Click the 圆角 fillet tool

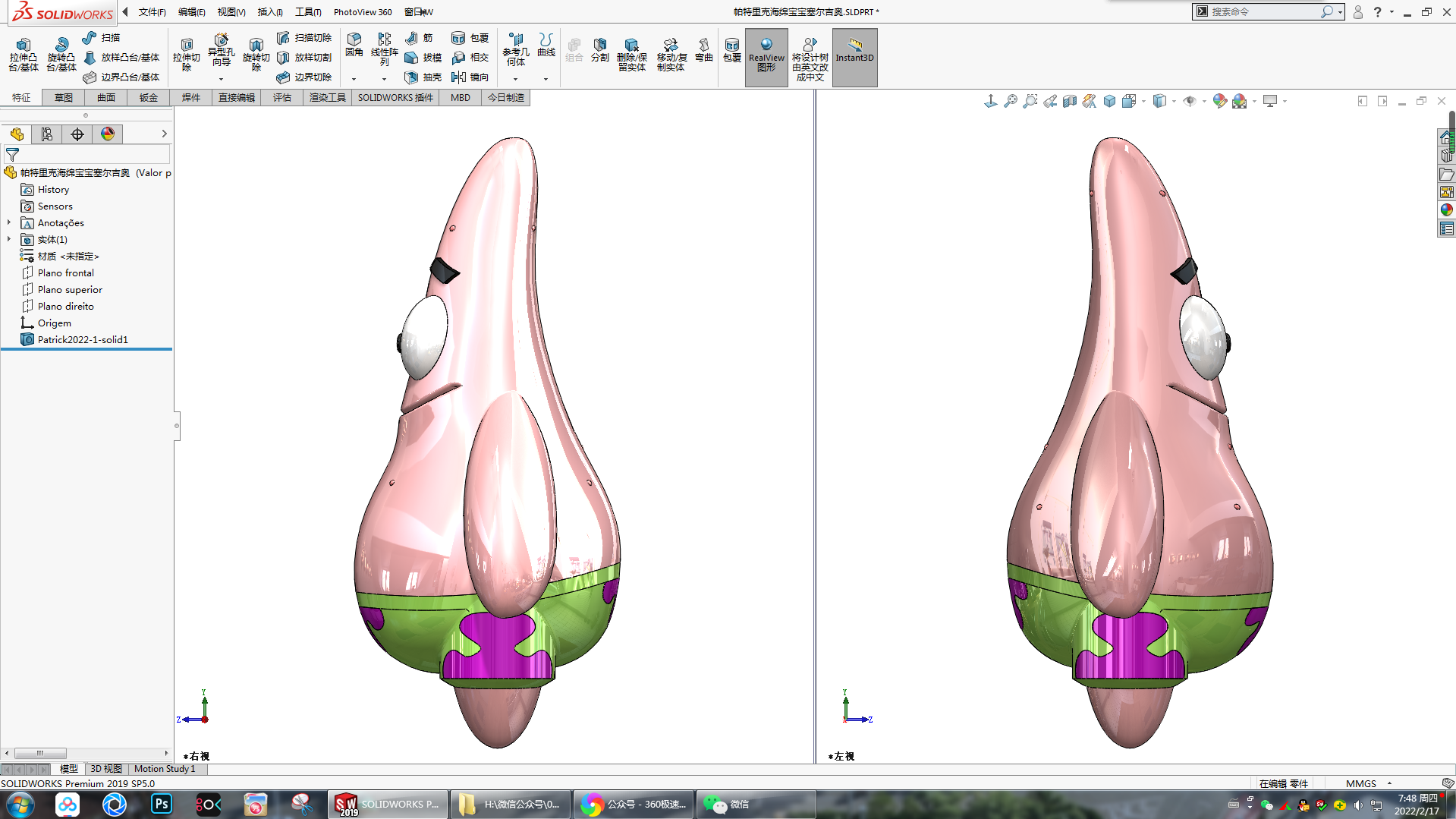[x=354, y=45]
